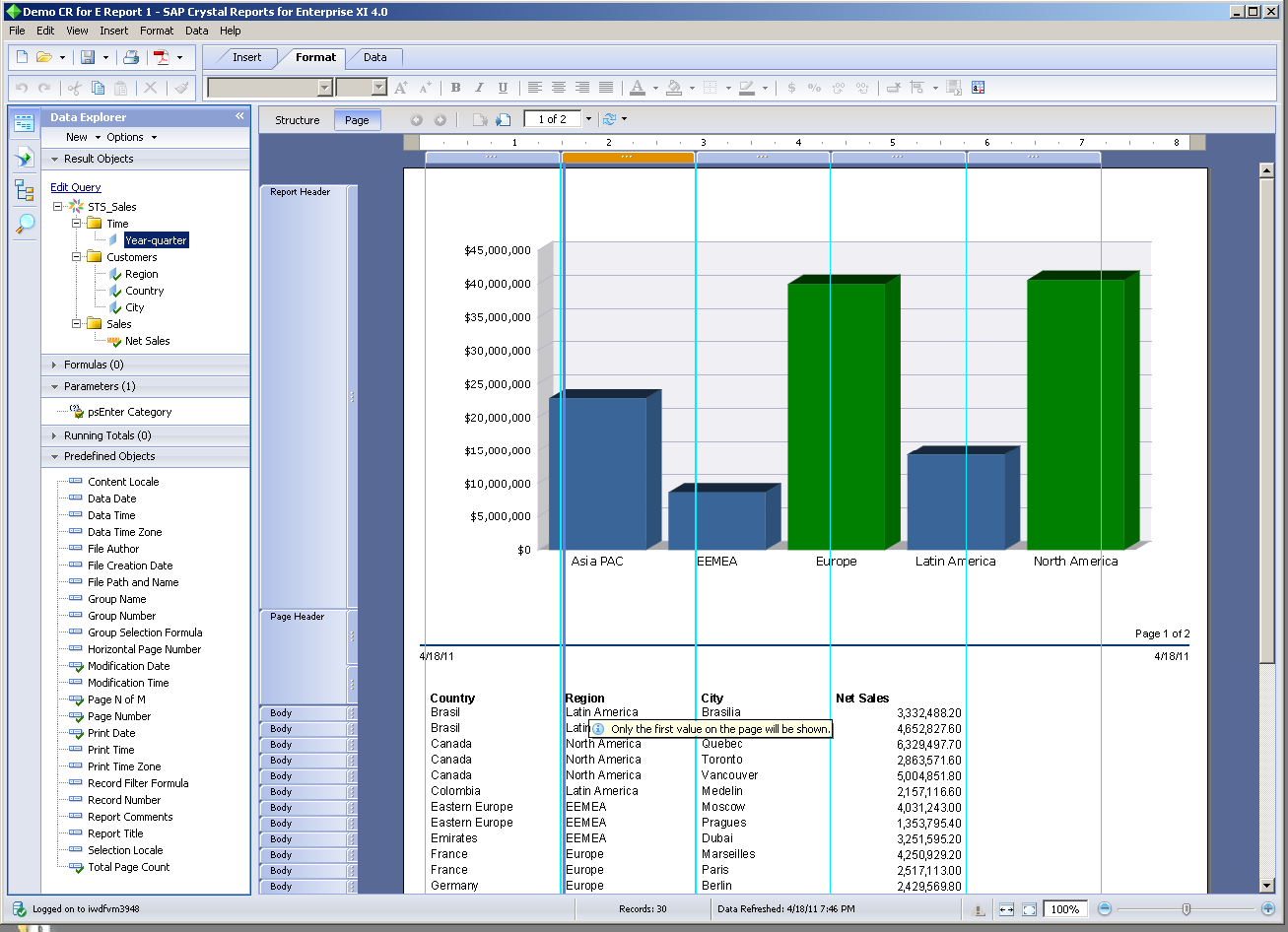This screenshot has width=1288, height=932.
Task: Select Page N of M predefined object
Action: pyautogui.click(x=116, y=699)
